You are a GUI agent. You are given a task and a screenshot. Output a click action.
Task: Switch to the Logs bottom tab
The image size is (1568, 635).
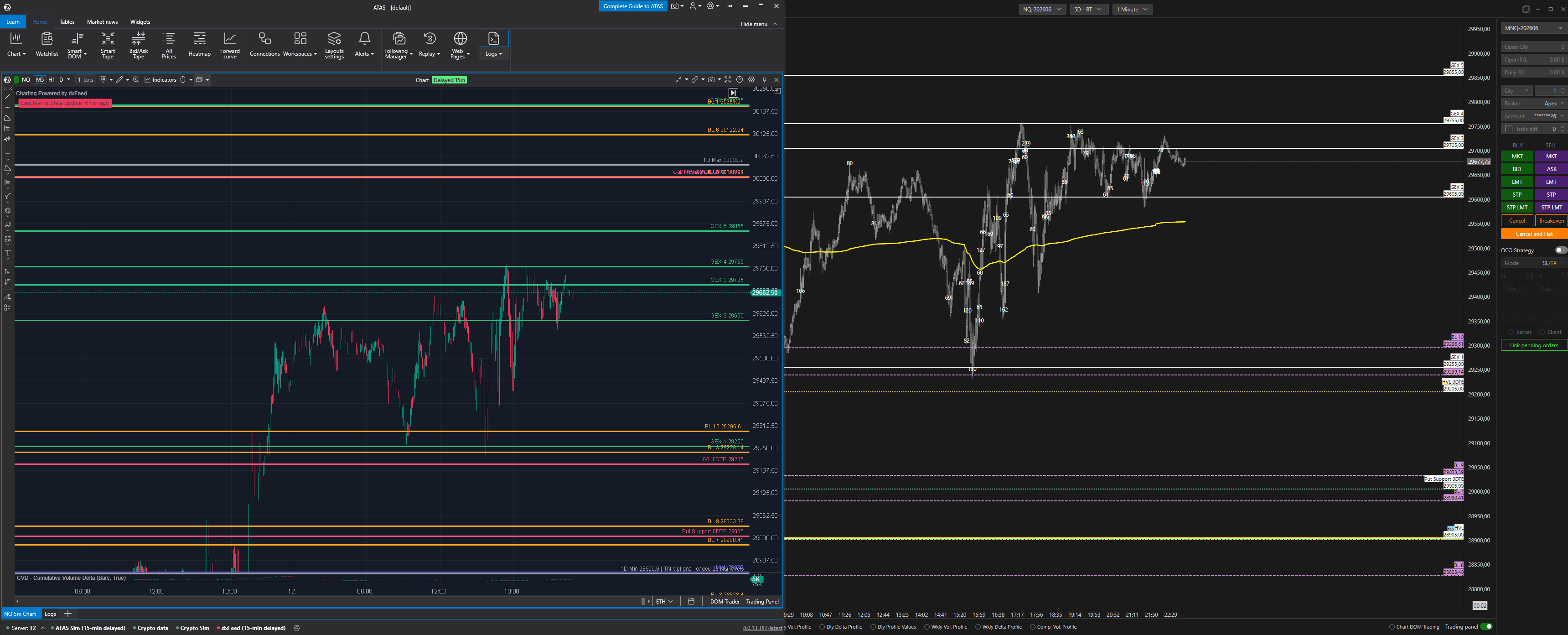(x=51, y=614)
